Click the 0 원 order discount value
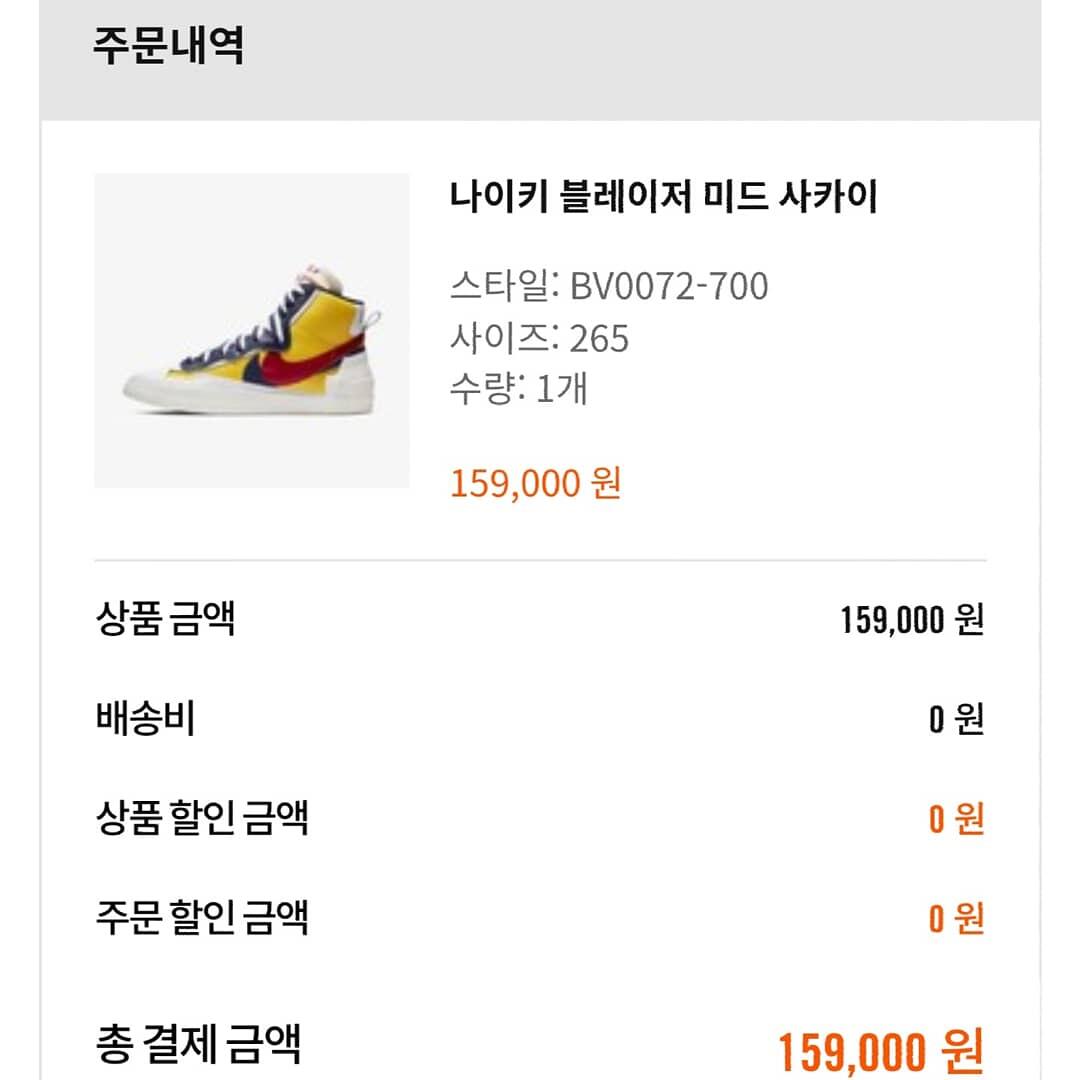Screen dimensions: 1080x1080 (x=956, y=918)
